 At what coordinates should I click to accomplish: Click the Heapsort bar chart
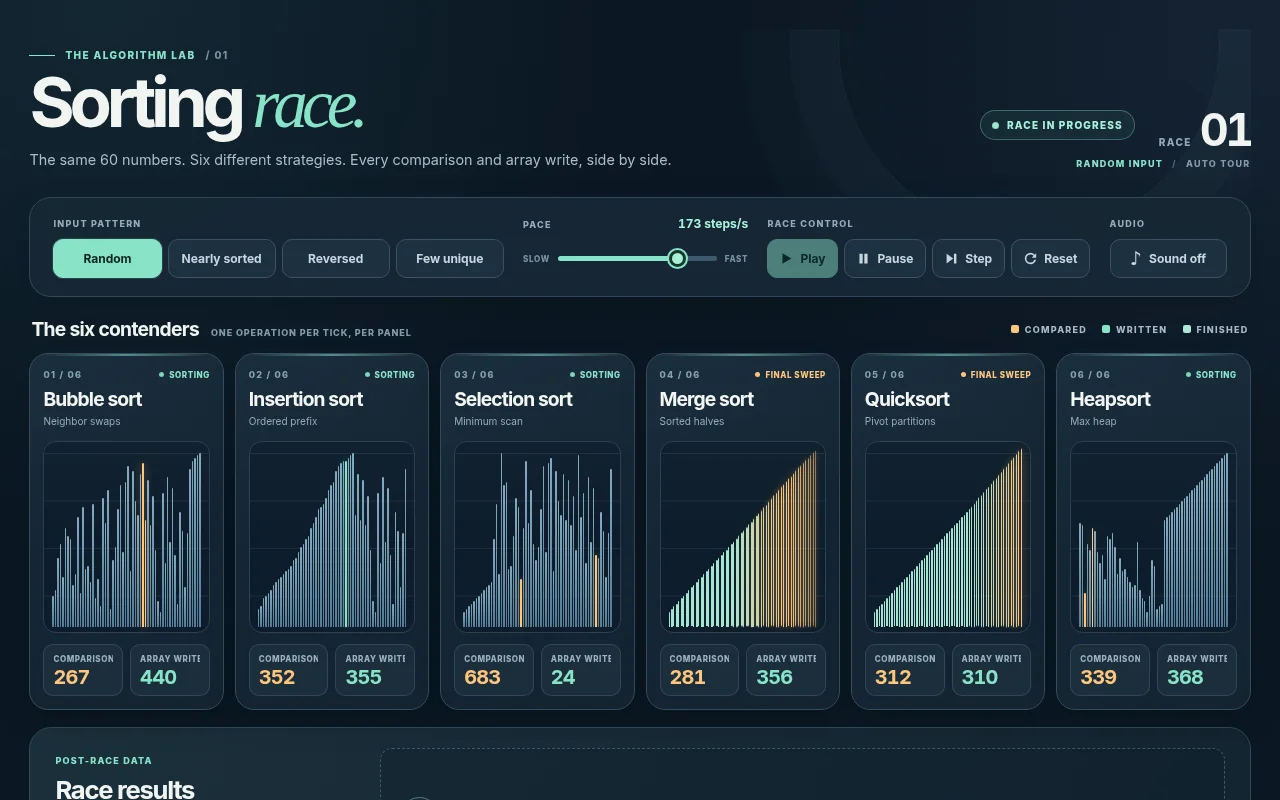click(x=1153, y=537)
